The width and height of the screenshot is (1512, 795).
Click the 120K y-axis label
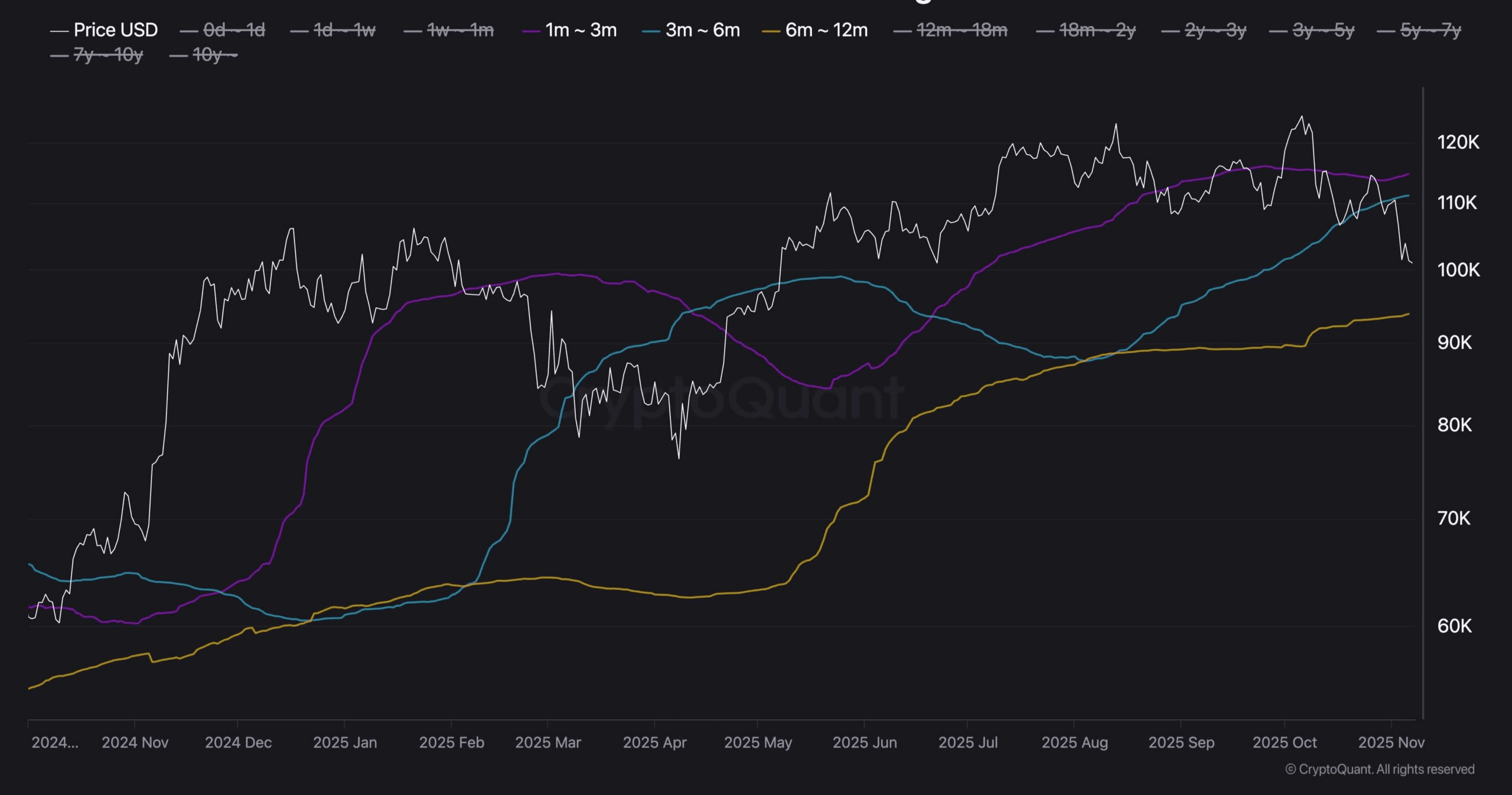[x=1458, y=142]
